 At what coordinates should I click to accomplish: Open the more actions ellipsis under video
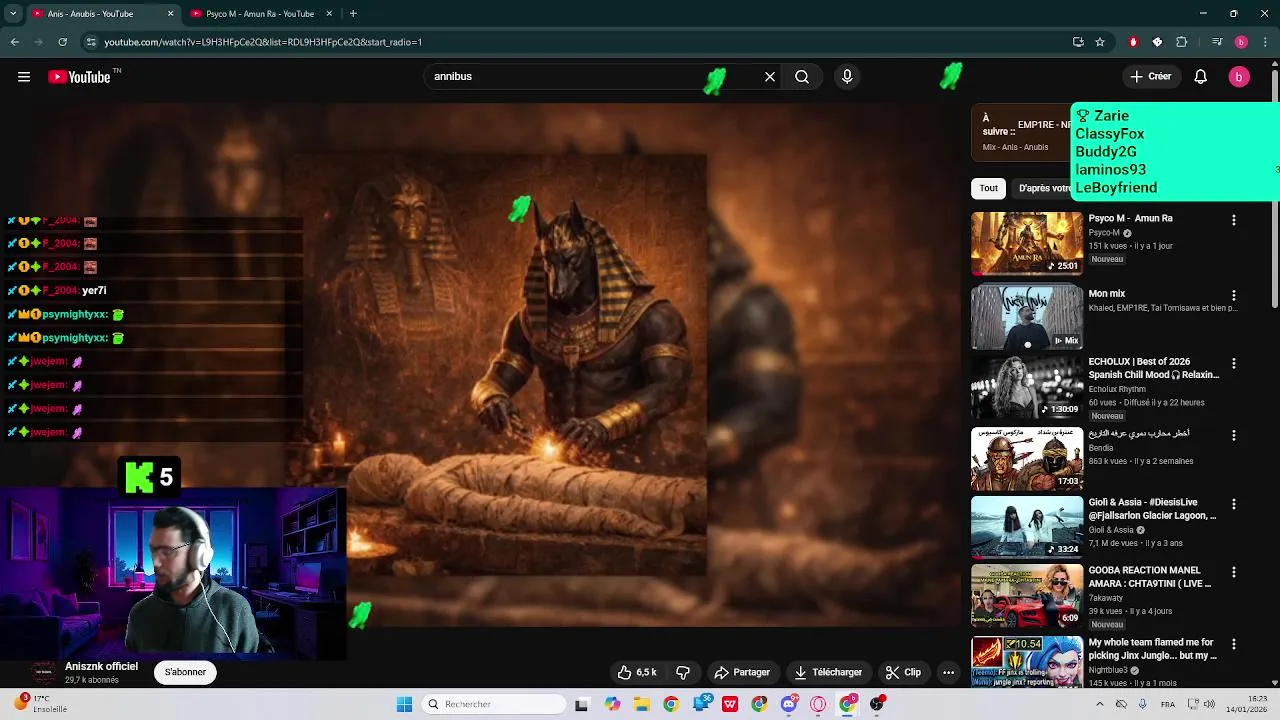[948, 673]
